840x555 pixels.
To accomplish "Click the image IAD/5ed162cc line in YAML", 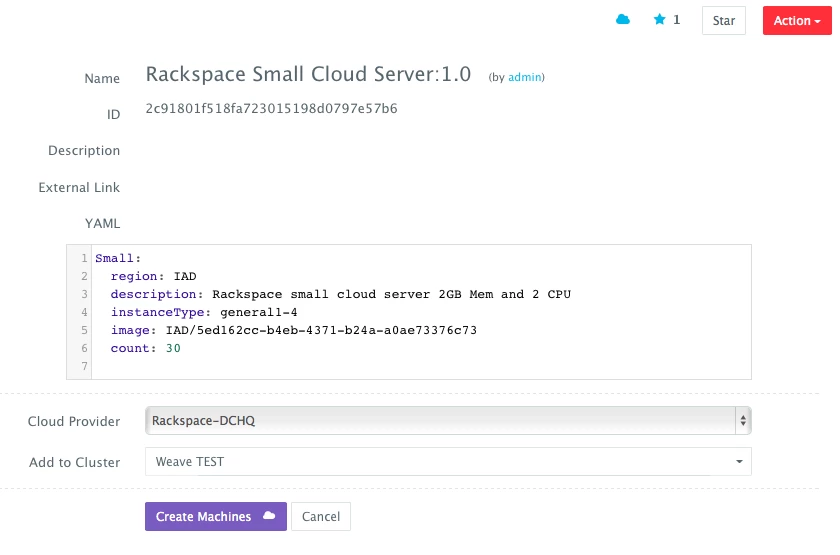I will pyautogui.click(x=294, y=330).
